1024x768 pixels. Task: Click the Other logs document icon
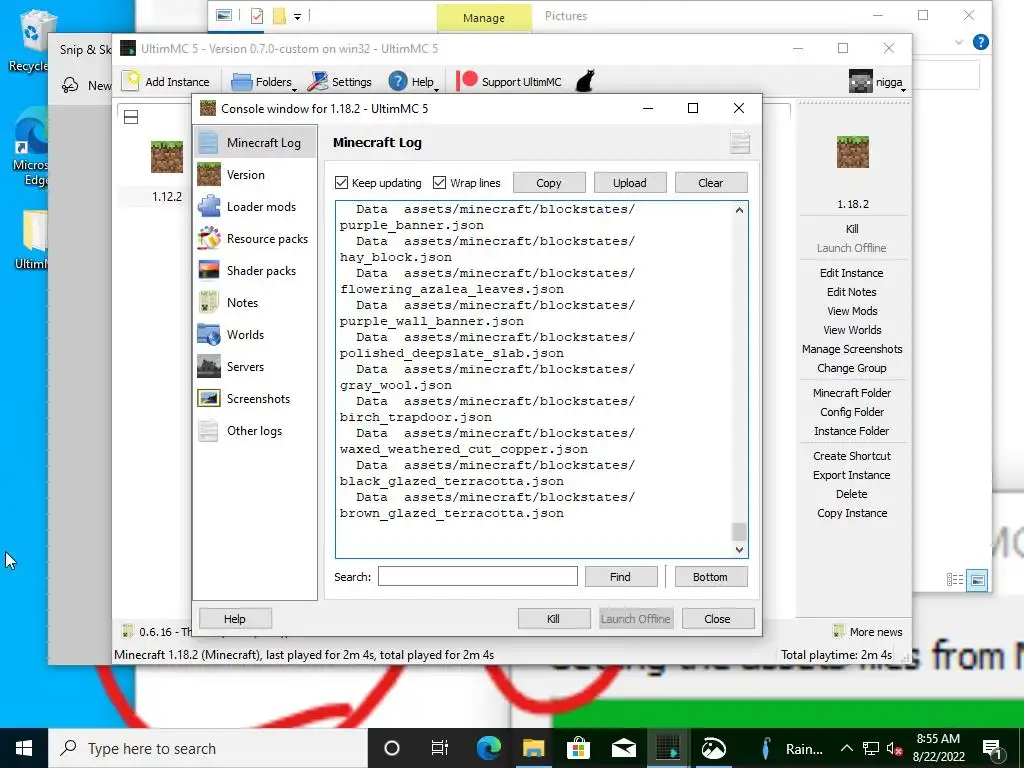coord(209,430)
